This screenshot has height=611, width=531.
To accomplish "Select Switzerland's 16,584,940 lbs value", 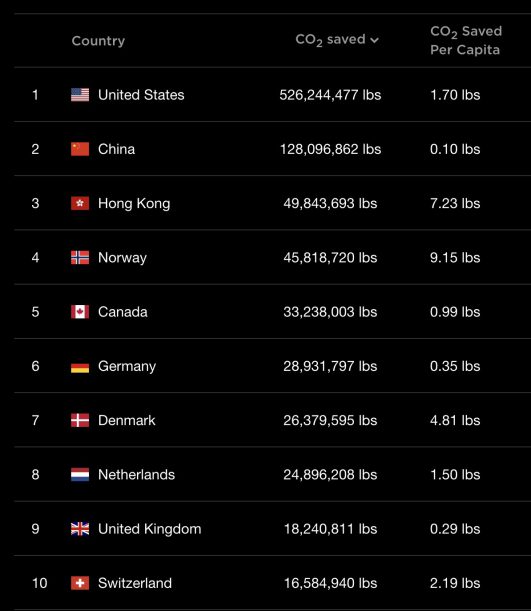I will 330,583.
